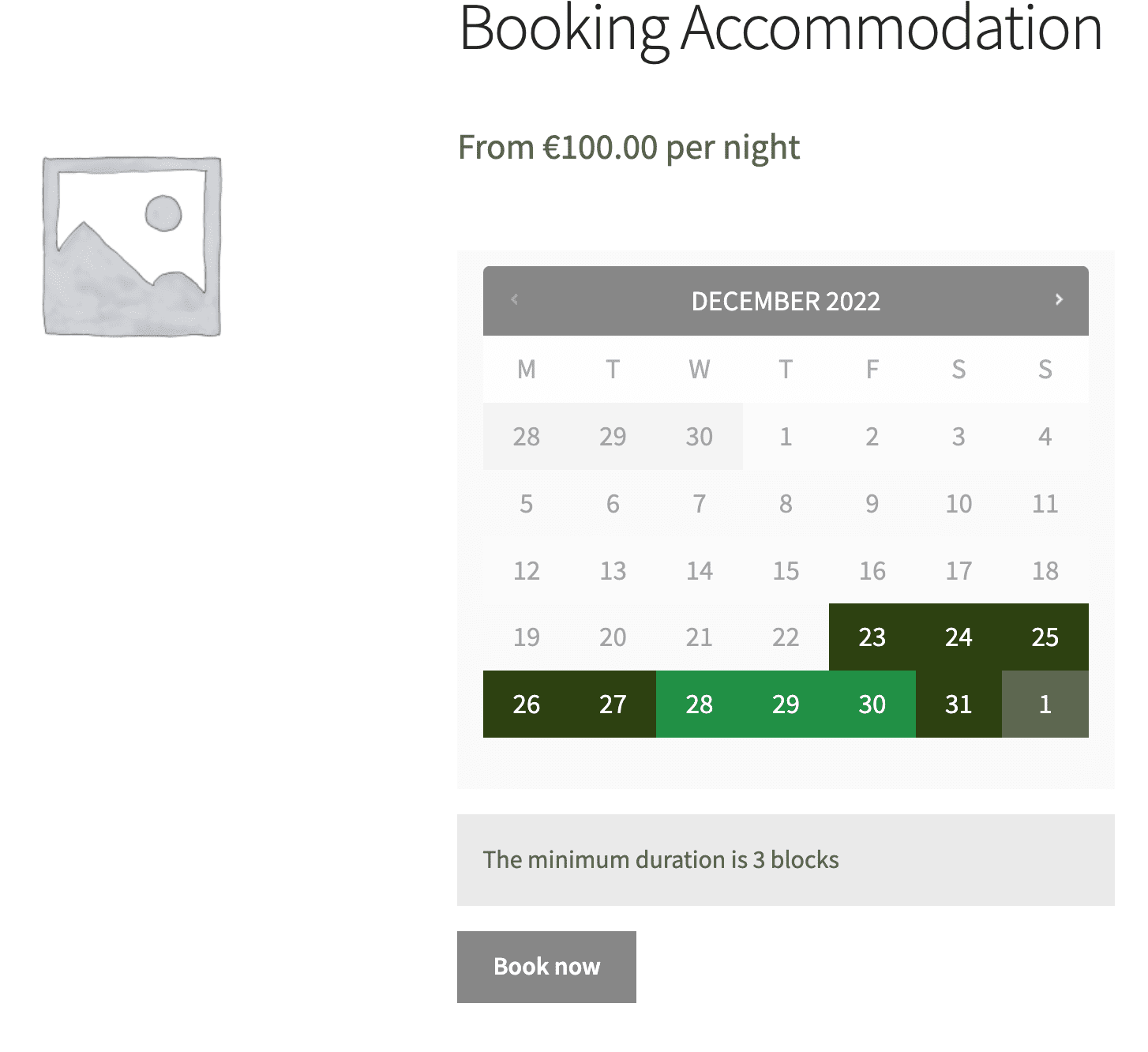Select December 24 on the calendar
Image resolution: width=1148 pixels, height=1052 pixels.
958,637
